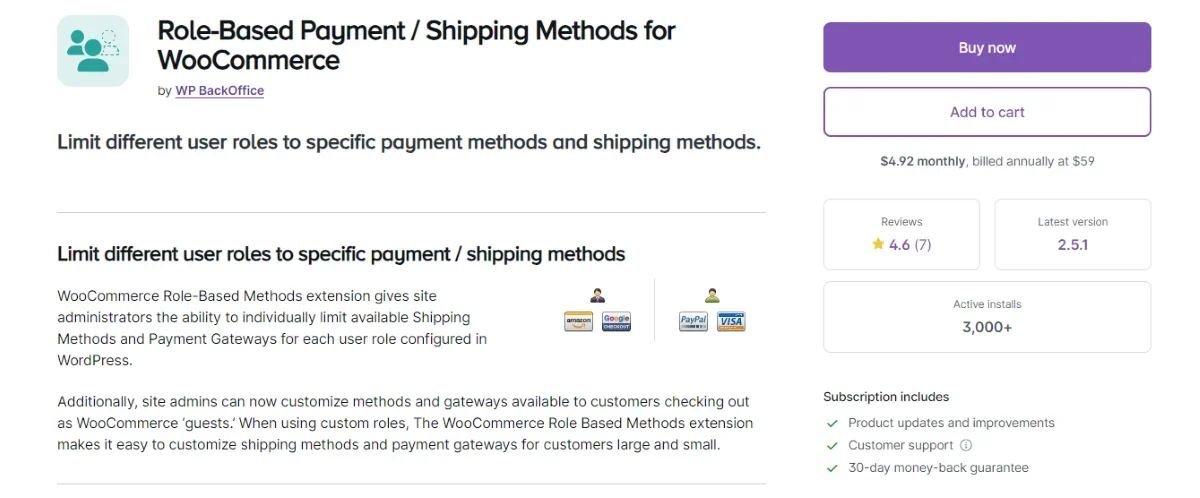Image resolution: width=1200 pixels, height=498 pixels.
Task: Click the businessman user icon in suit
Action: point(597,295)
